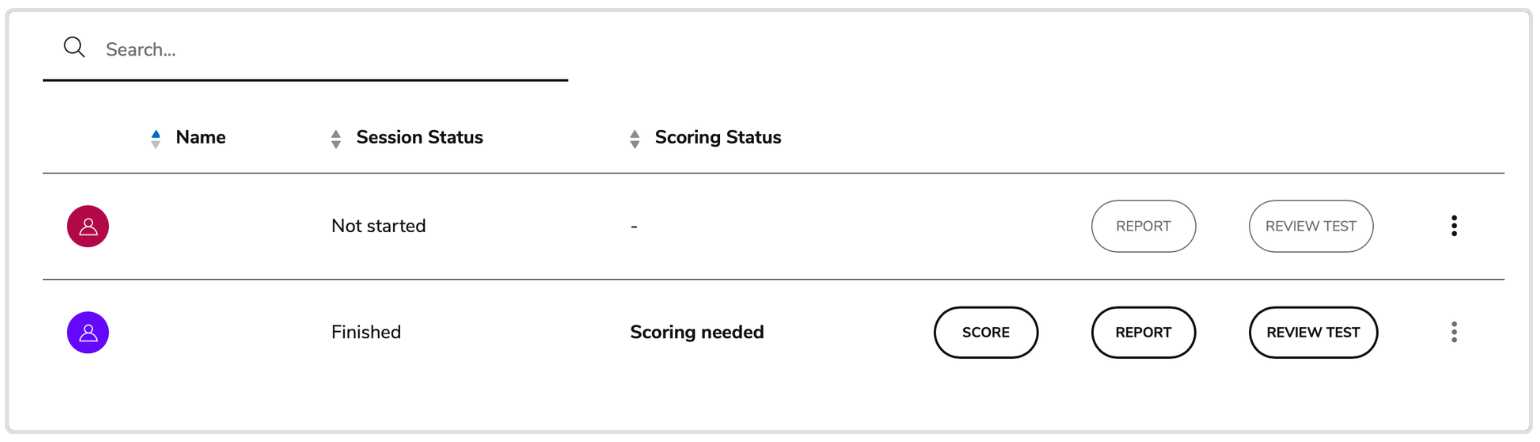Sort by the Scoring Status header
Screen dimensions: 1540x442
[x=718, y=138]
